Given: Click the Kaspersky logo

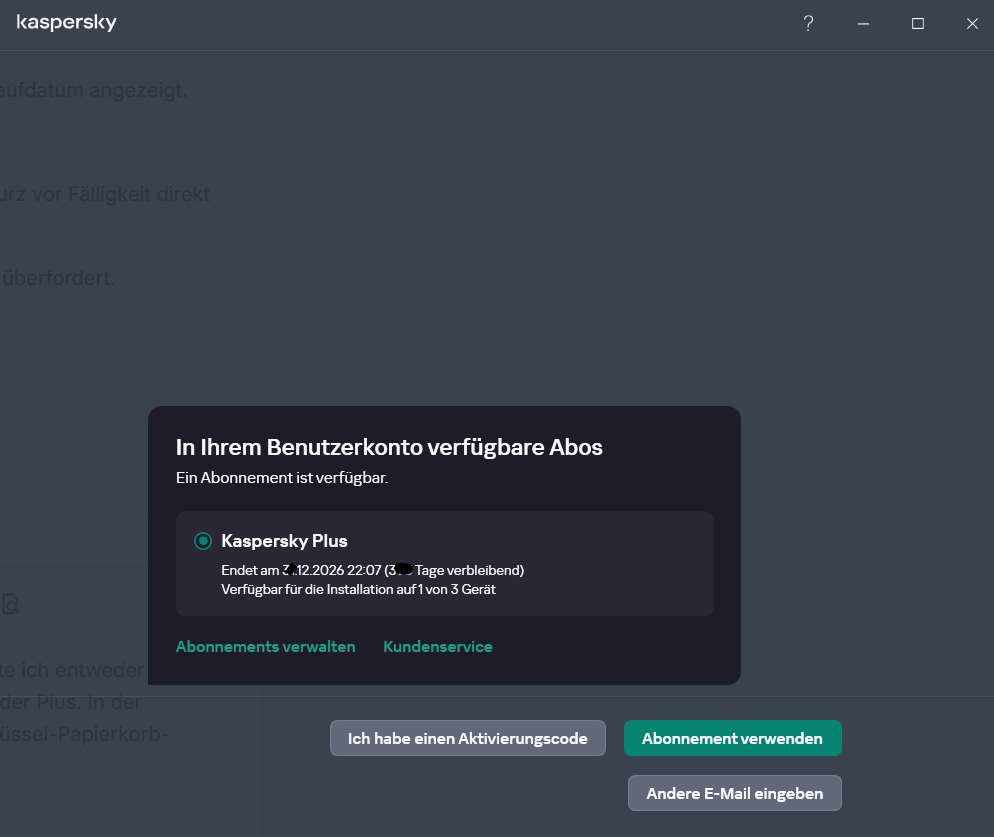Looking at the screenshot, I should coord(67,23).
